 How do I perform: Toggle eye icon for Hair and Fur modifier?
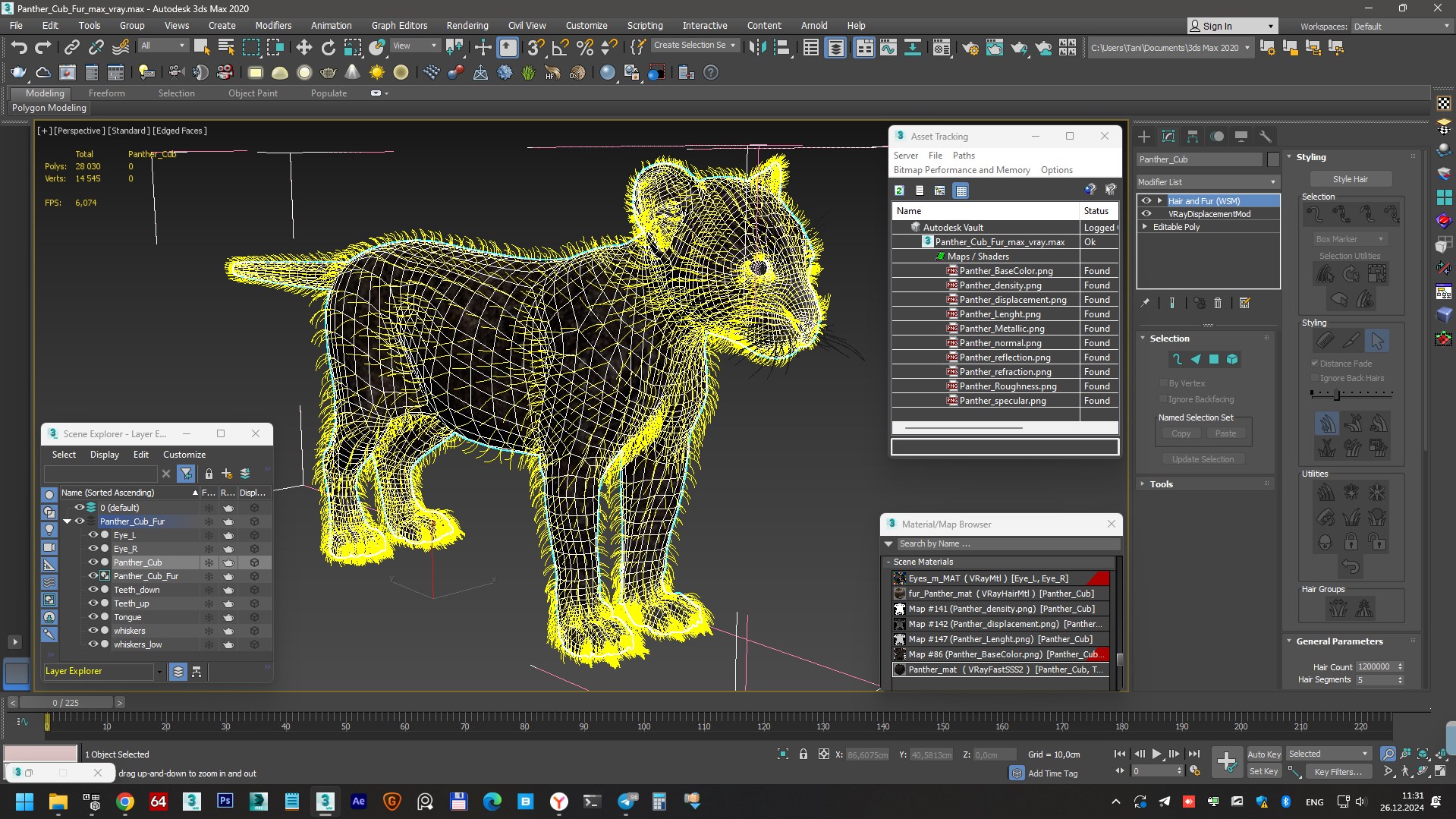click(1146, 201)
